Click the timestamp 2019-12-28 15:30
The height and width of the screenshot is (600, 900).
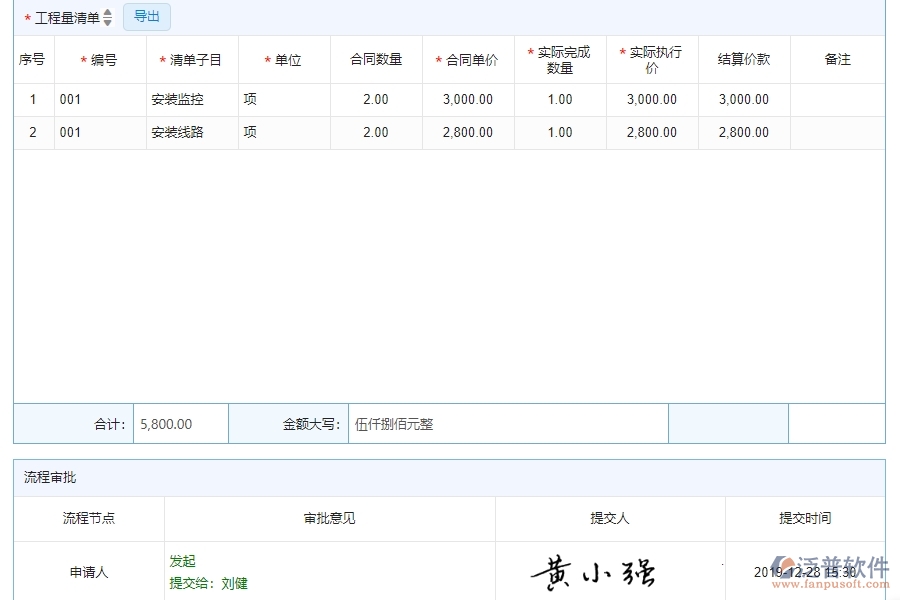pyautogui.click(x=804, y=570)
